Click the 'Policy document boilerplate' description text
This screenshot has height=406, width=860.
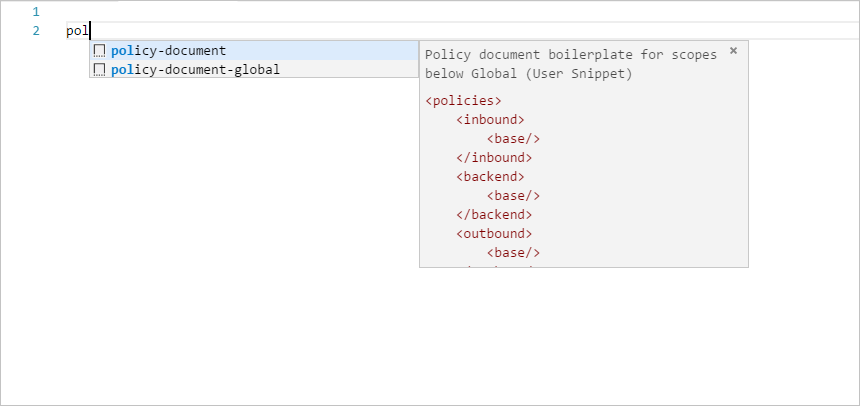click(571, 64)
